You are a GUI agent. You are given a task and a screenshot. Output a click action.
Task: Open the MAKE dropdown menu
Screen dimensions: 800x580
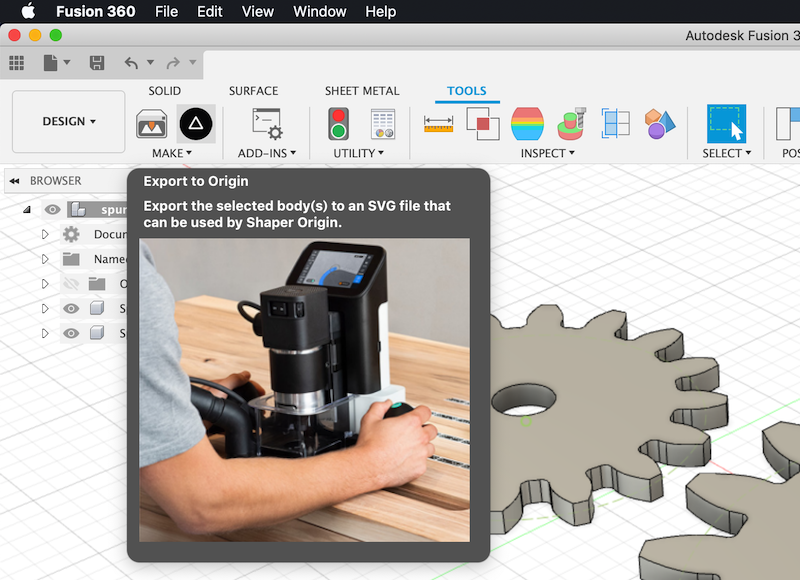coord(171,153)
